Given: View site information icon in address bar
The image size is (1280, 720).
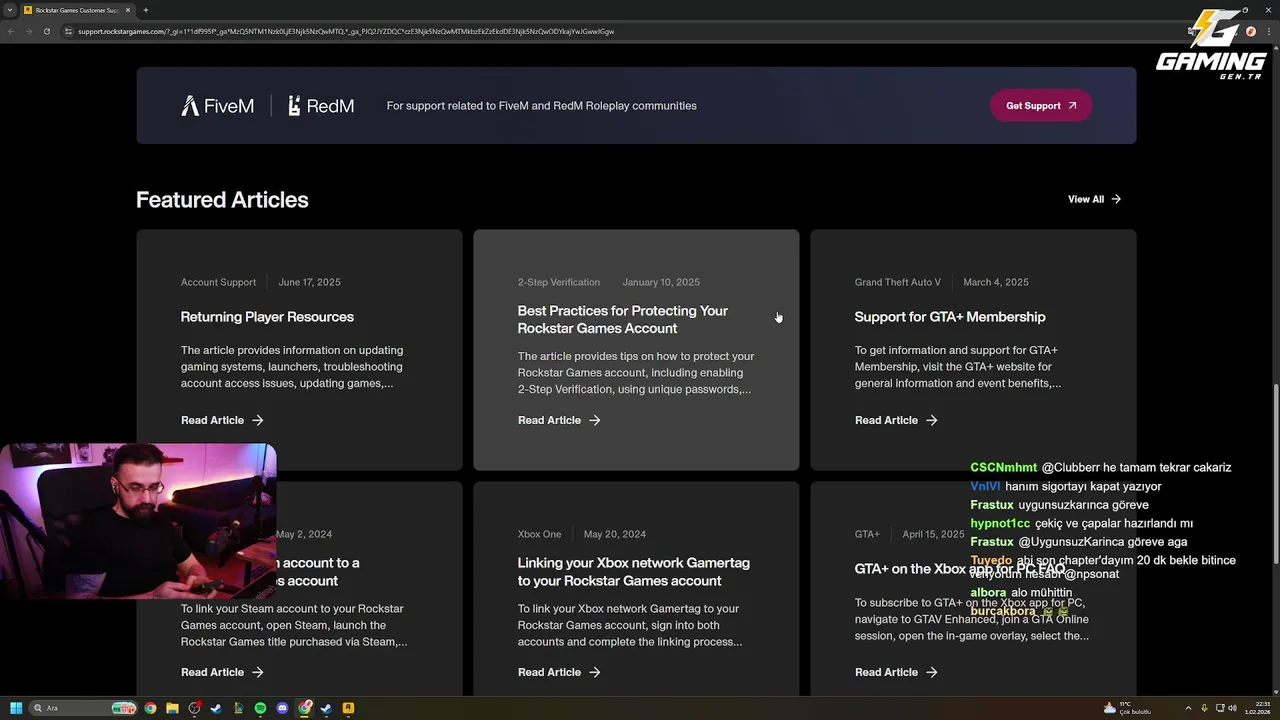Looking at the screenshot, I should pyautogui.click(x=69, y=31).
